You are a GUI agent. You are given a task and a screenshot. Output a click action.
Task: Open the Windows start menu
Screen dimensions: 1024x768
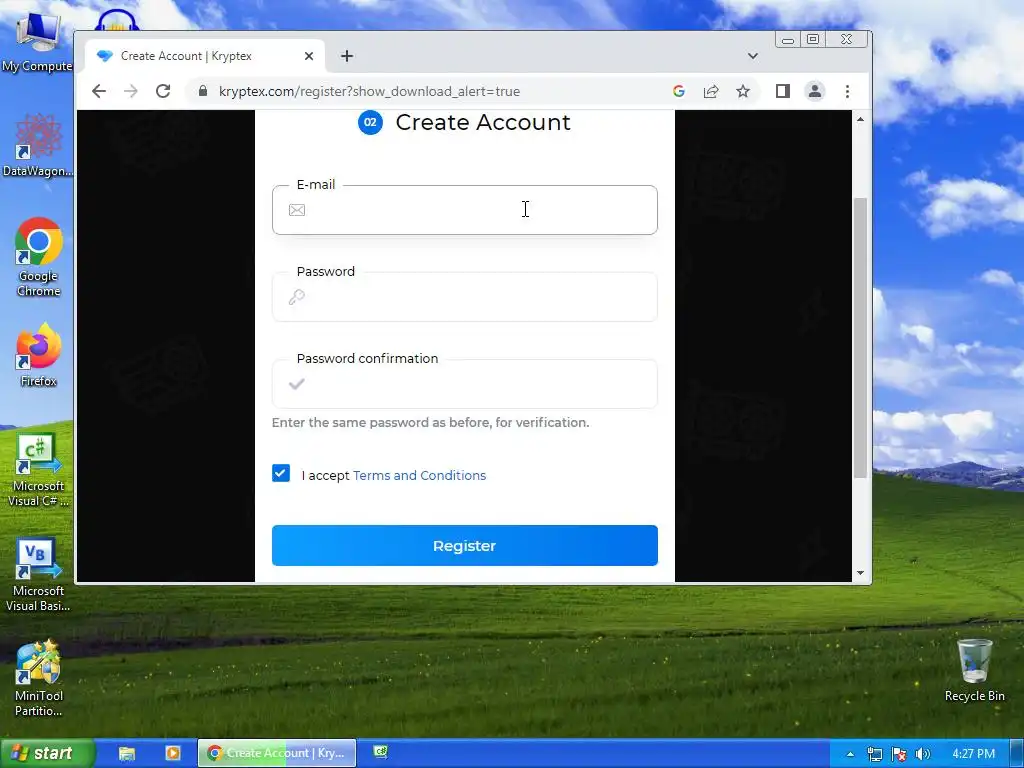point(47,753)
